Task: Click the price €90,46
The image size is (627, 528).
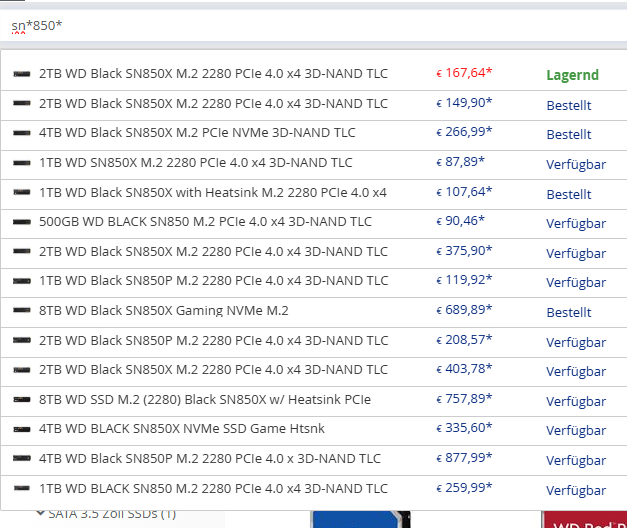Action: click(460, 220)
